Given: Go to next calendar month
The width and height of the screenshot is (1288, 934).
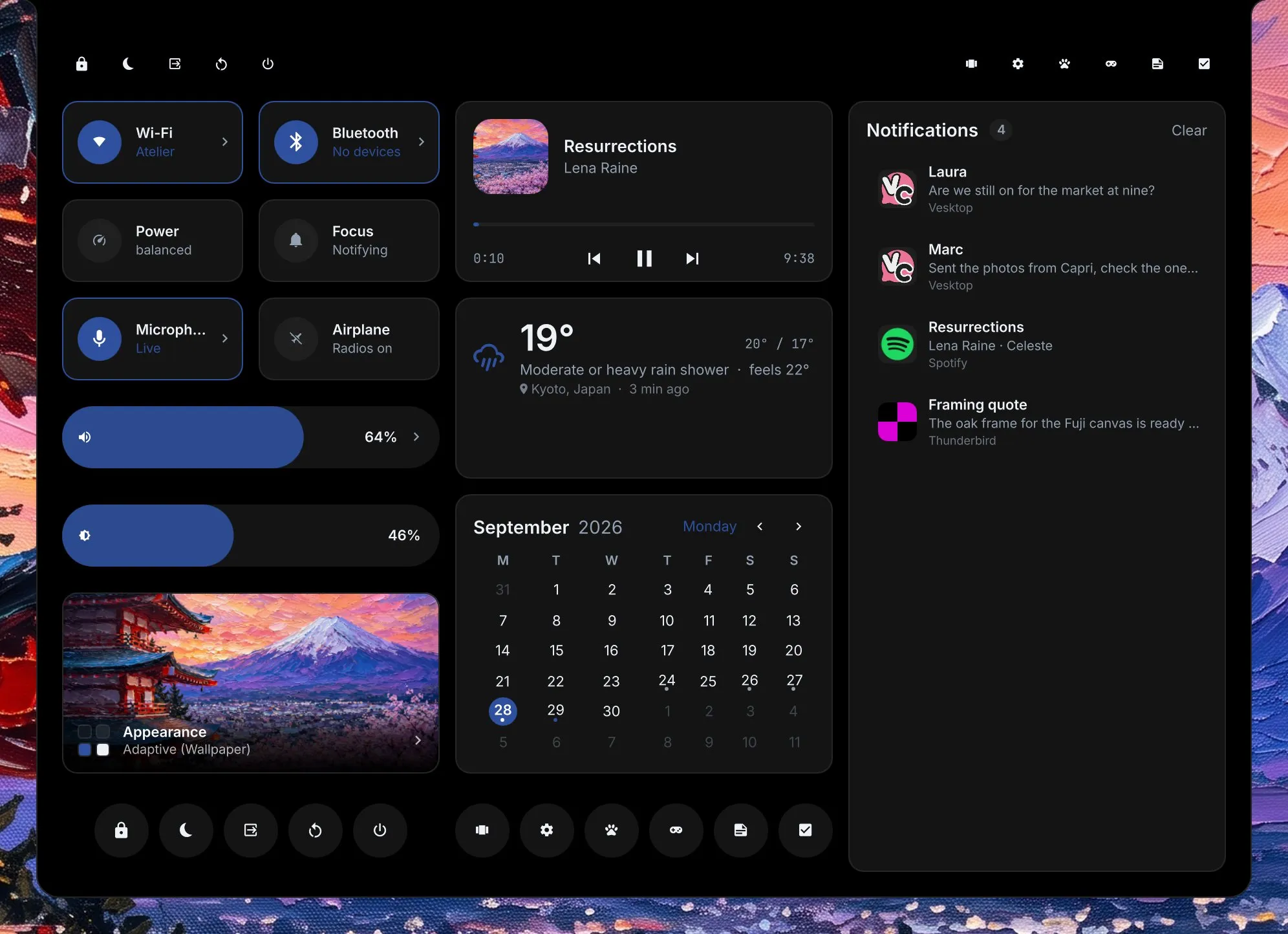Looking at the screenshot, I should [x=799, y=527].
